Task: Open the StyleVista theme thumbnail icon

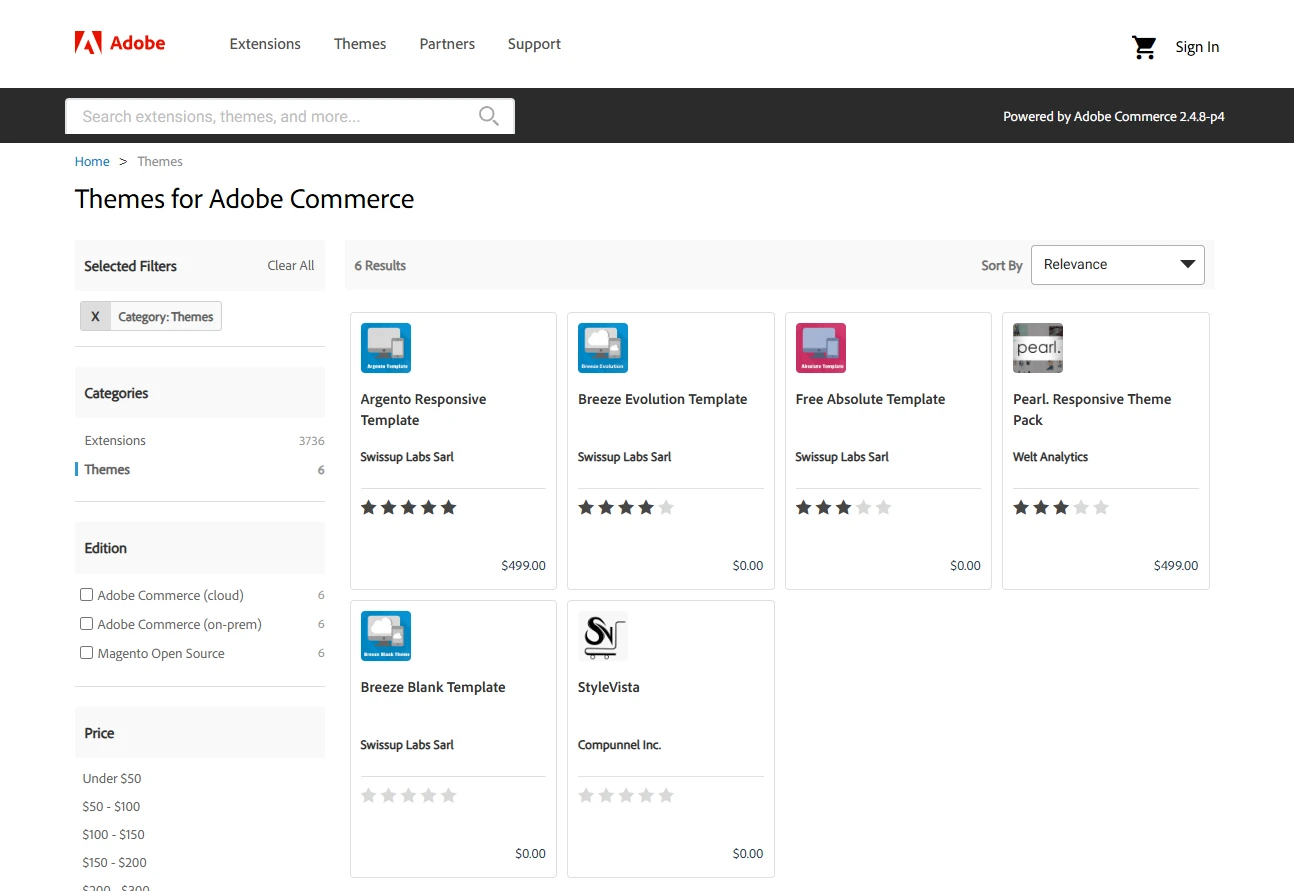Action: point(602,635)
